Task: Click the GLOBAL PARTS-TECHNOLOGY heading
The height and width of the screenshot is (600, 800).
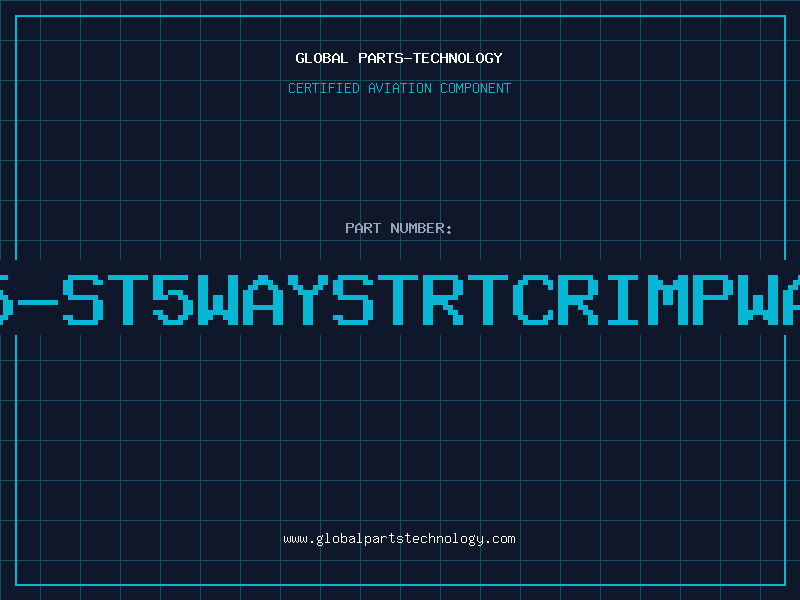Action: pos(399,58)
